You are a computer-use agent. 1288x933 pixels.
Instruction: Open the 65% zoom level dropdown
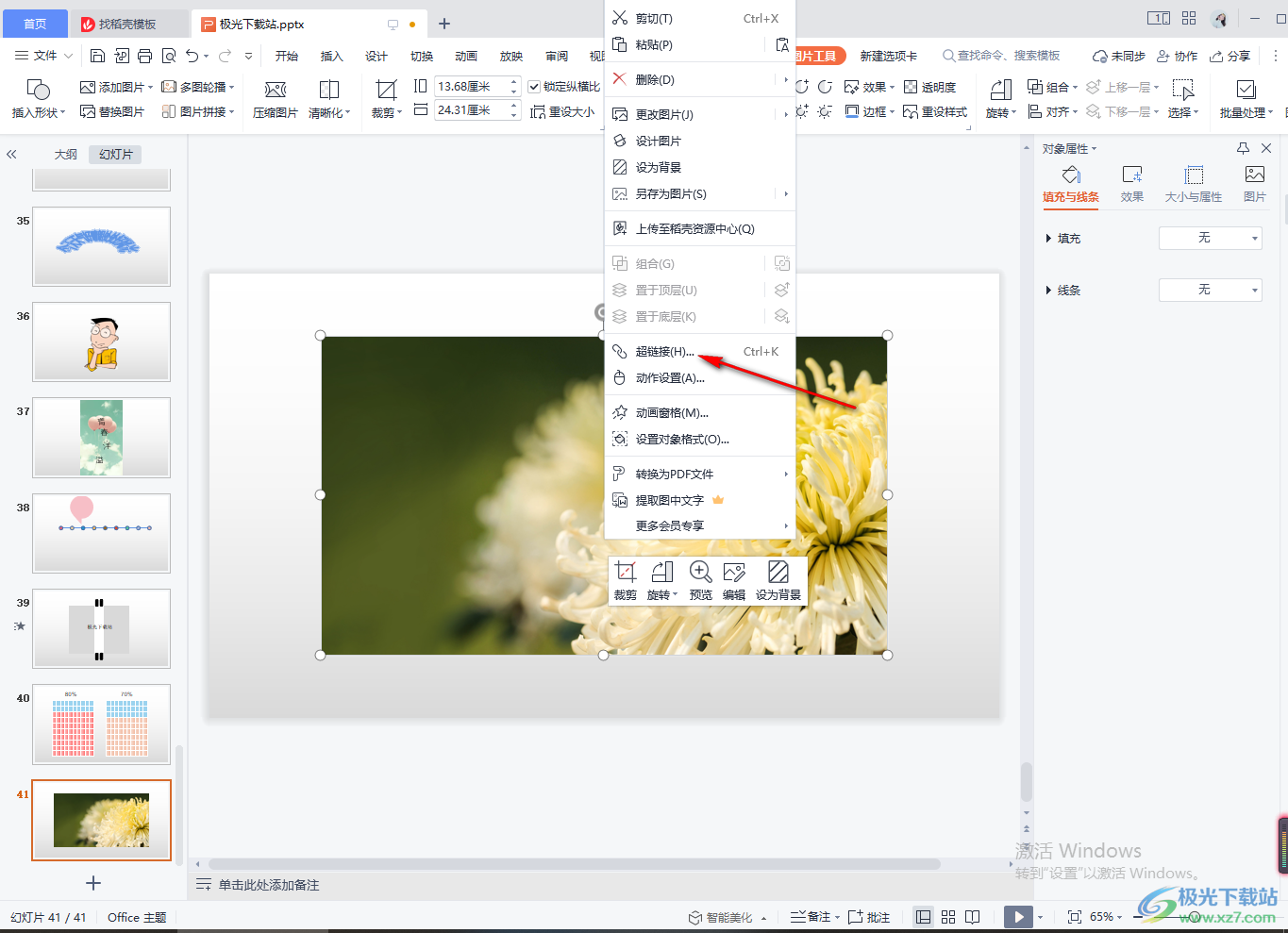coord(1107,917)
